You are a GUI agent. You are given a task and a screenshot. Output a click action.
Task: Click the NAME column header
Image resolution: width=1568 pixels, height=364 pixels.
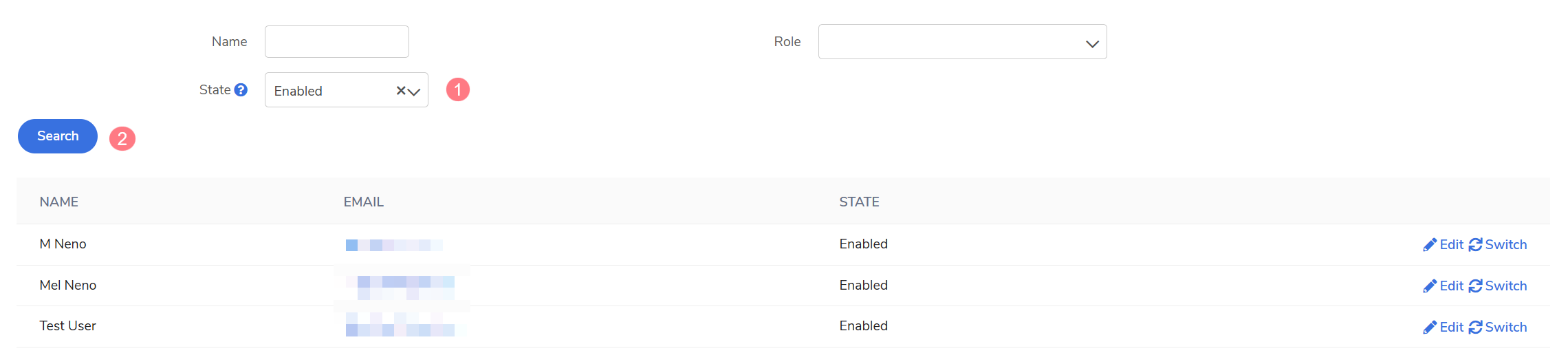click(59, 202)
